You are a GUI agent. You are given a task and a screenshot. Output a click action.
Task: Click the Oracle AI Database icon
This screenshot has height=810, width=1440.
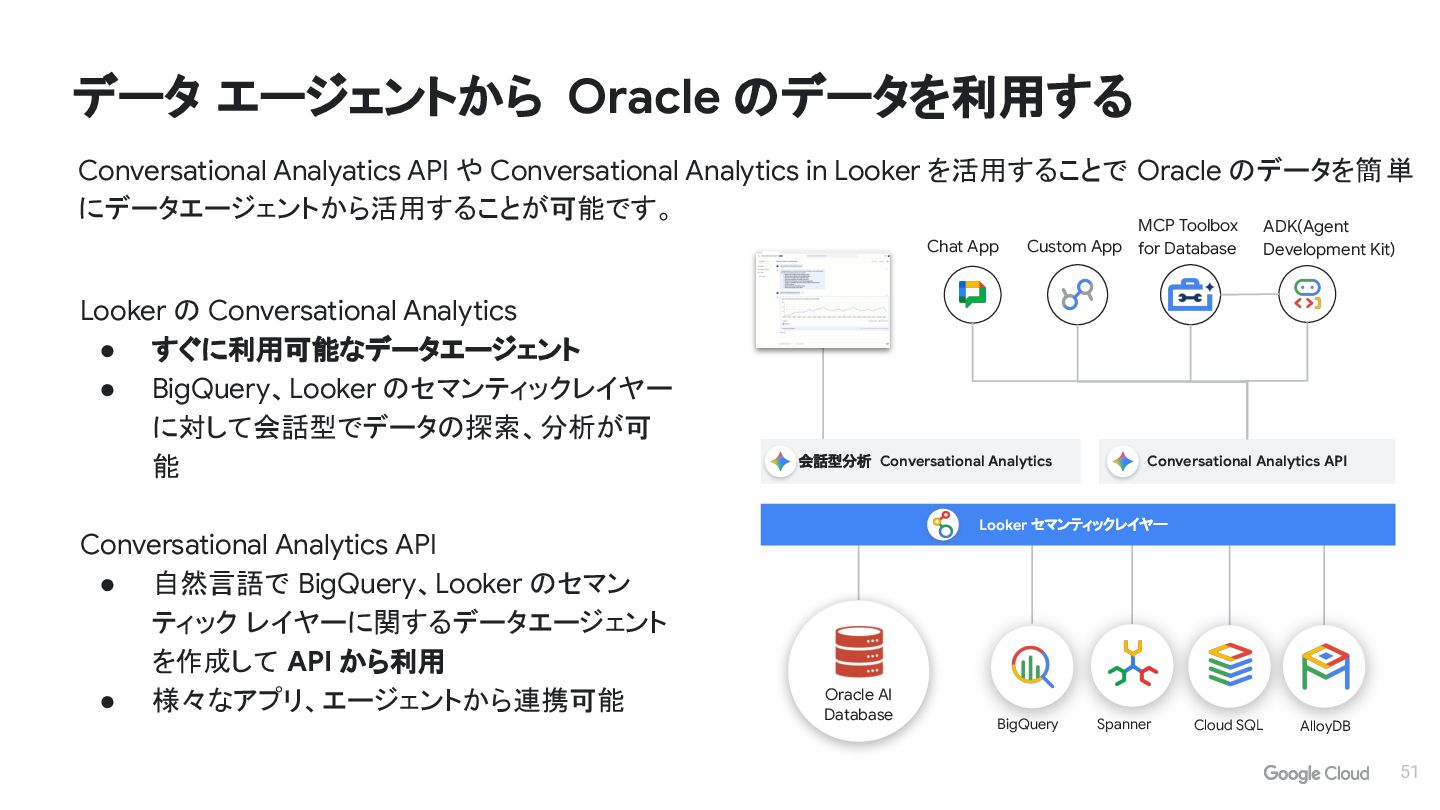pyautogui.click(x=858, y=651)
